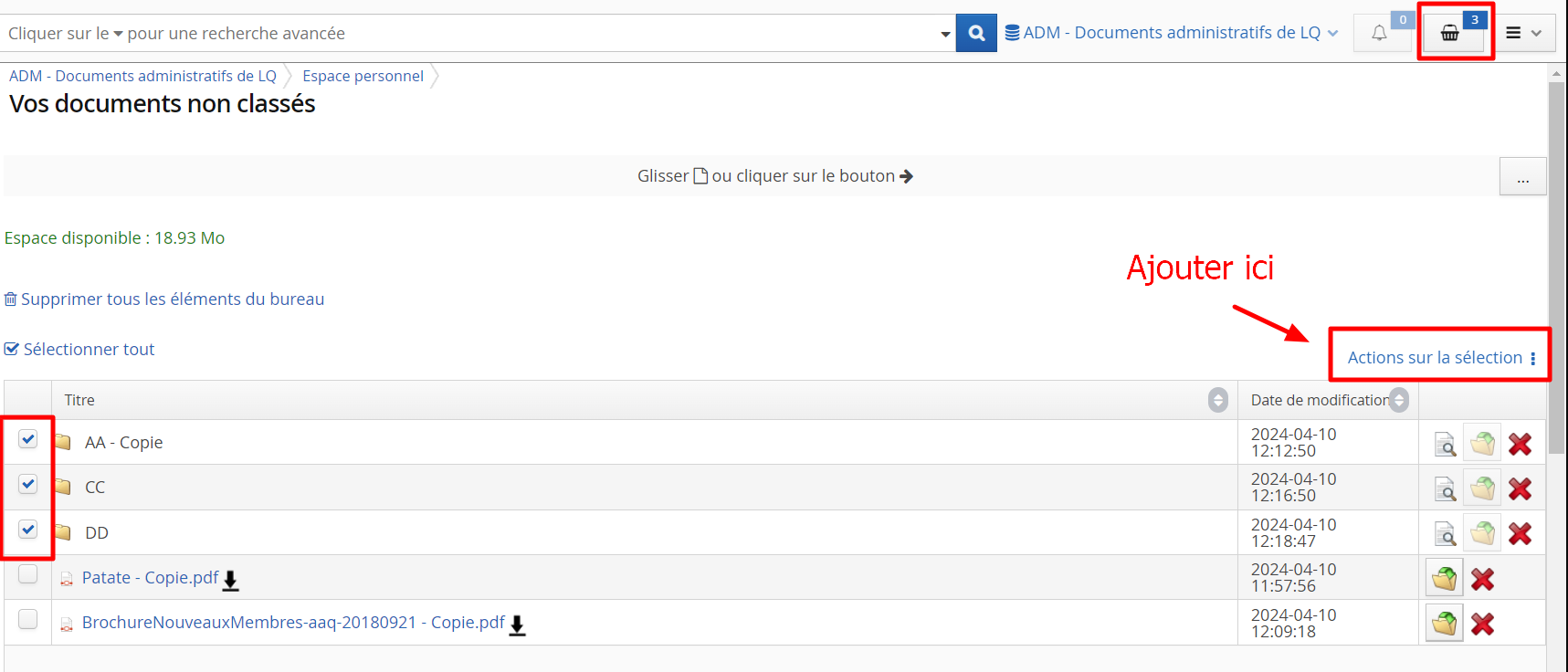
Task: Uncheck the AA - Copie checkbox
Action: pos(28,439)
